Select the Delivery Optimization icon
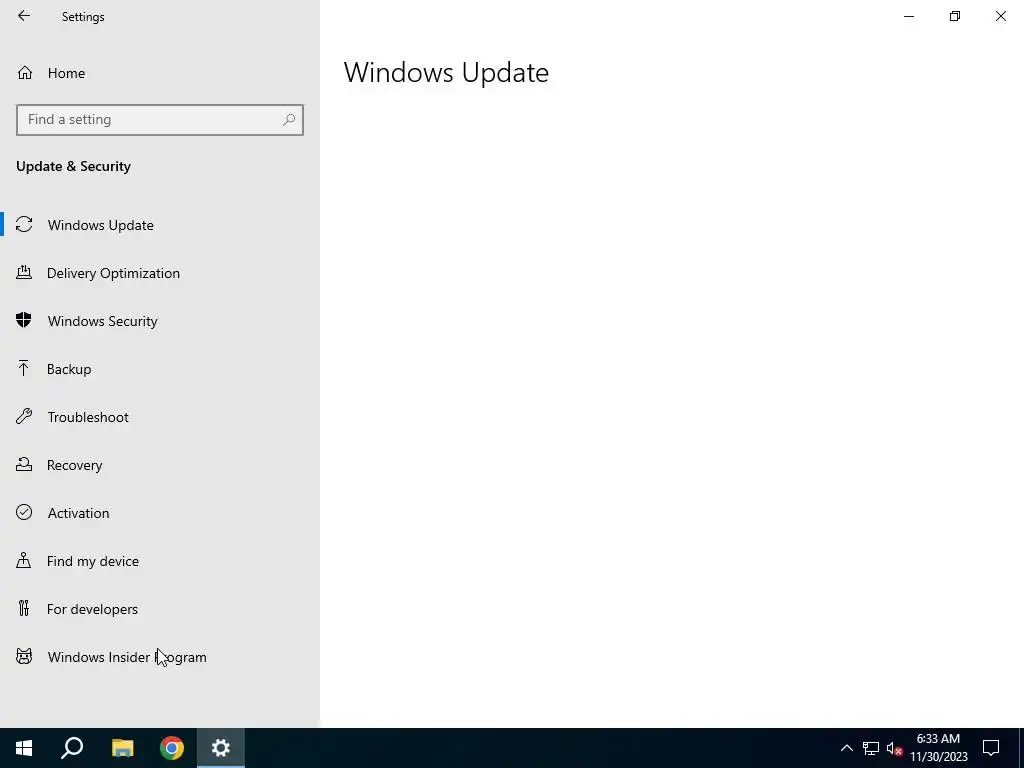Image resolution: width=1024 pixels, height=768 pixels. 24,272
